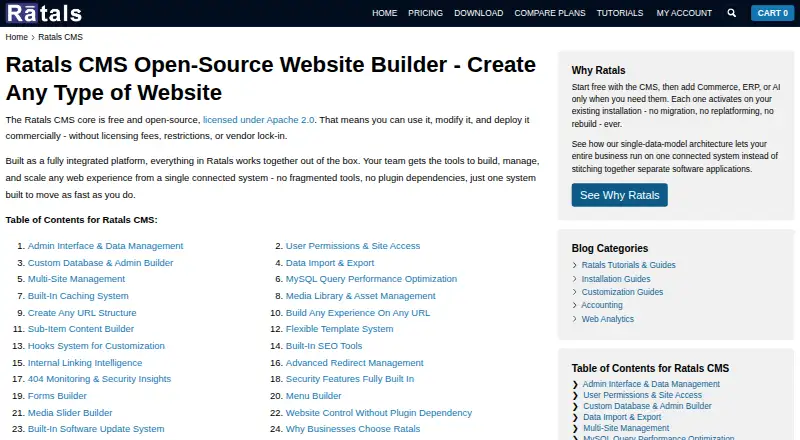Open the search magnifier icon
800x440 pixels.
pos(732,13)
